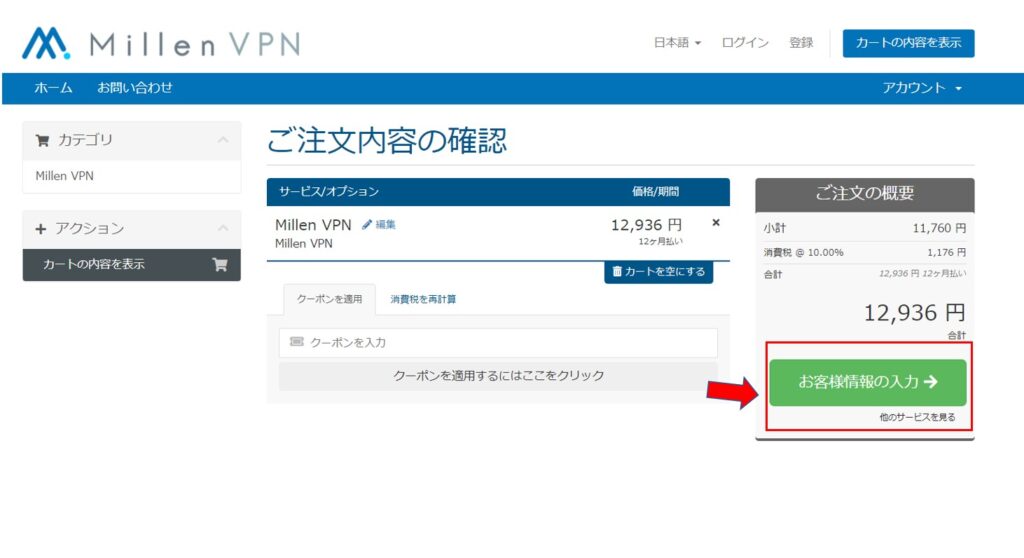Click the 他のサービスを見る link

917,417
